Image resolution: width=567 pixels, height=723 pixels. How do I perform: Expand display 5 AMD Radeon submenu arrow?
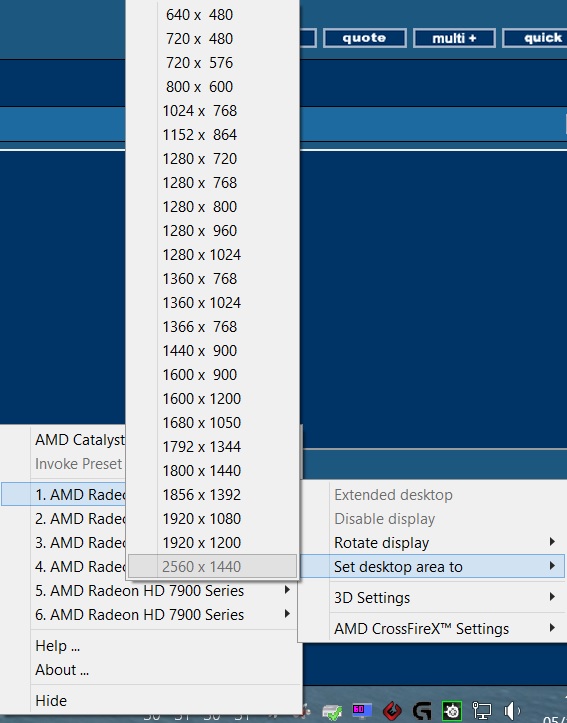tap(287, 590)
